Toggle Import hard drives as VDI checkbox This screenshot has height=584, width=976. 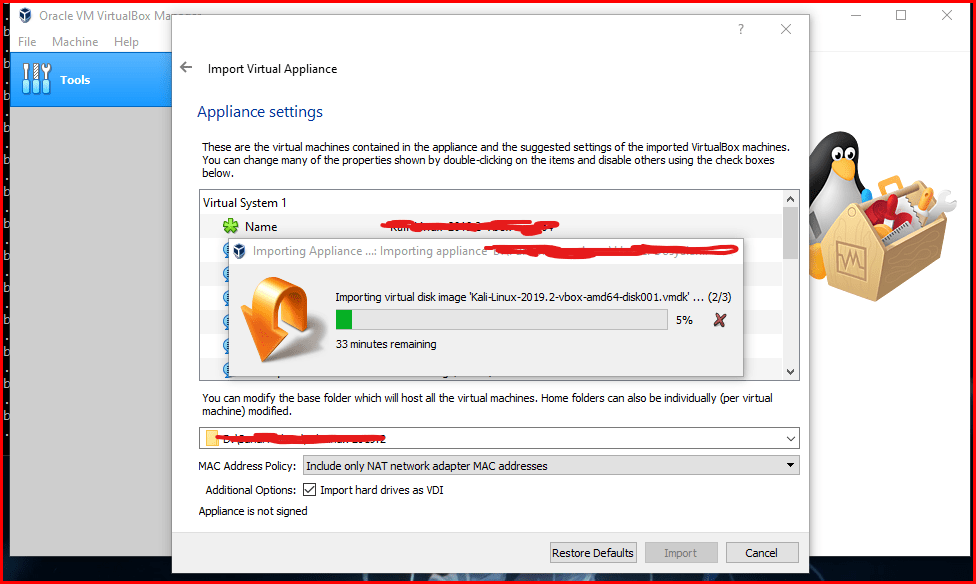coord(309,489)
